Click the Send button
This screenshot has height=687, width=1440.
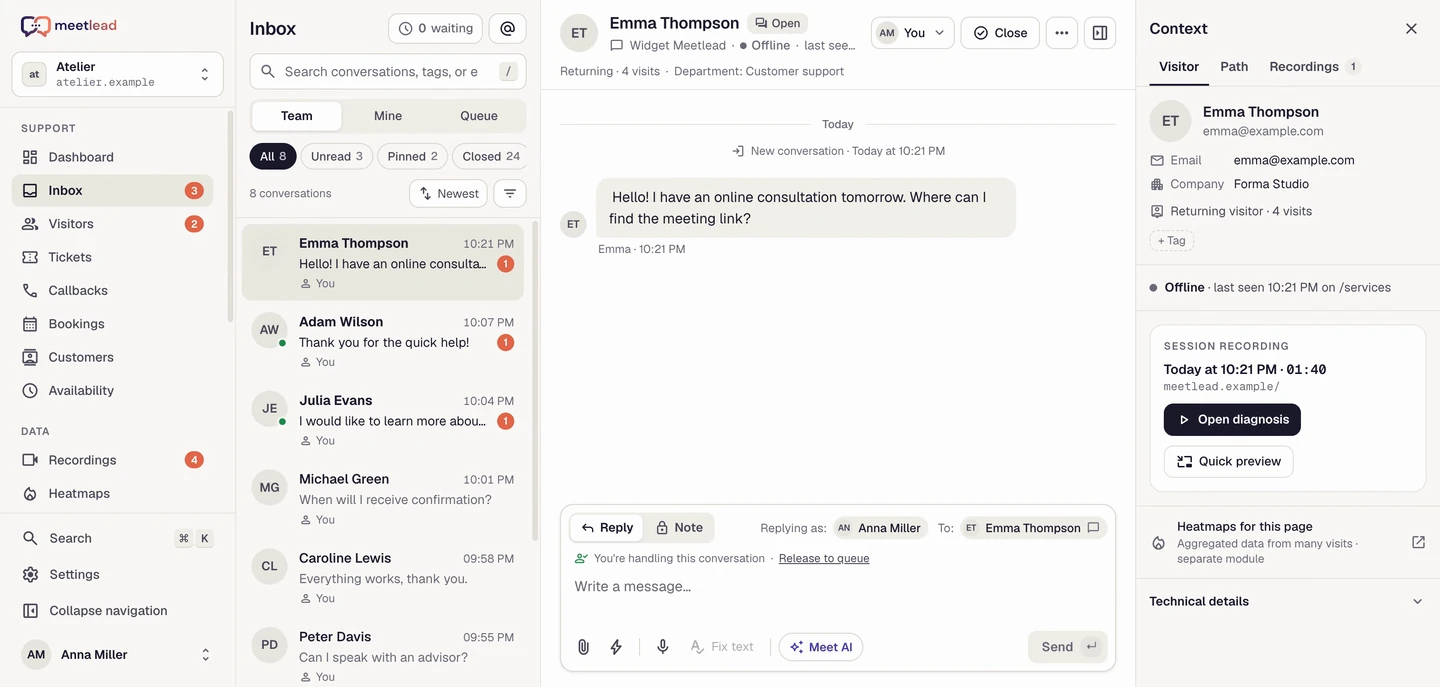click(1067, 647)
